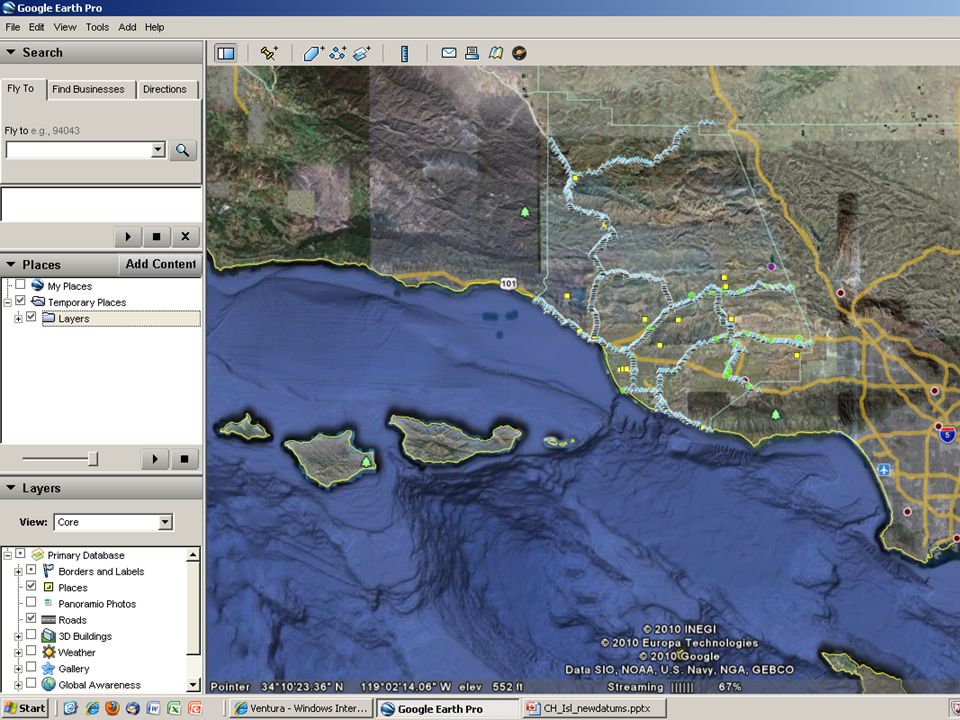The image size is (960, 720).
Task: Click the Places opacity slider handle
Action: [93, 459]
